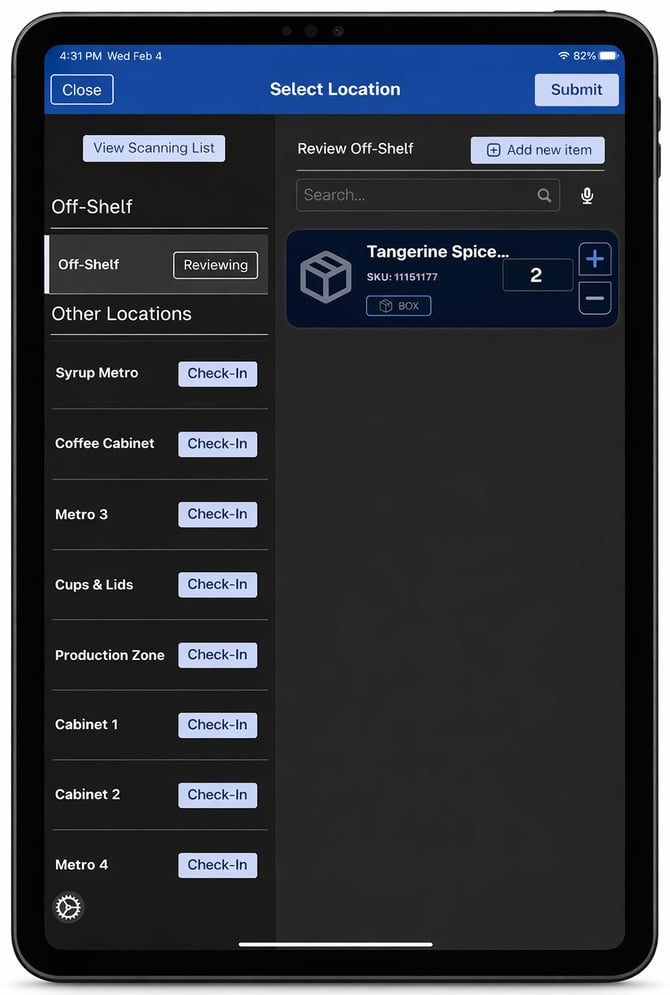Increase Tangerine Spice quantity with plus

[x=594, y=259]
